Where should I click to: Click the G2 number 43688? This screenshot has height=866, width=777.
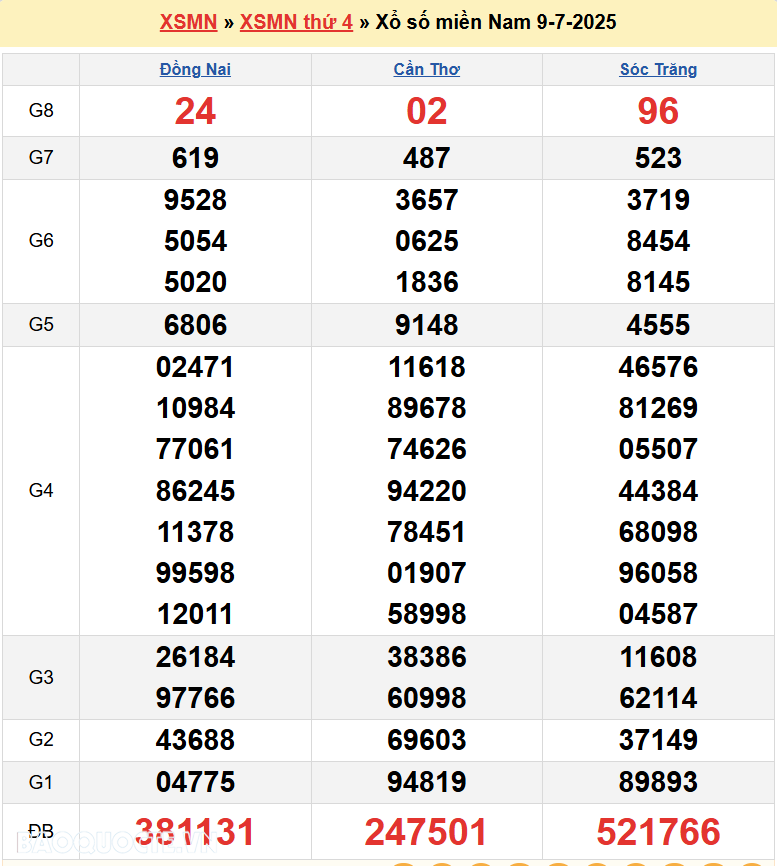[195, 740]
